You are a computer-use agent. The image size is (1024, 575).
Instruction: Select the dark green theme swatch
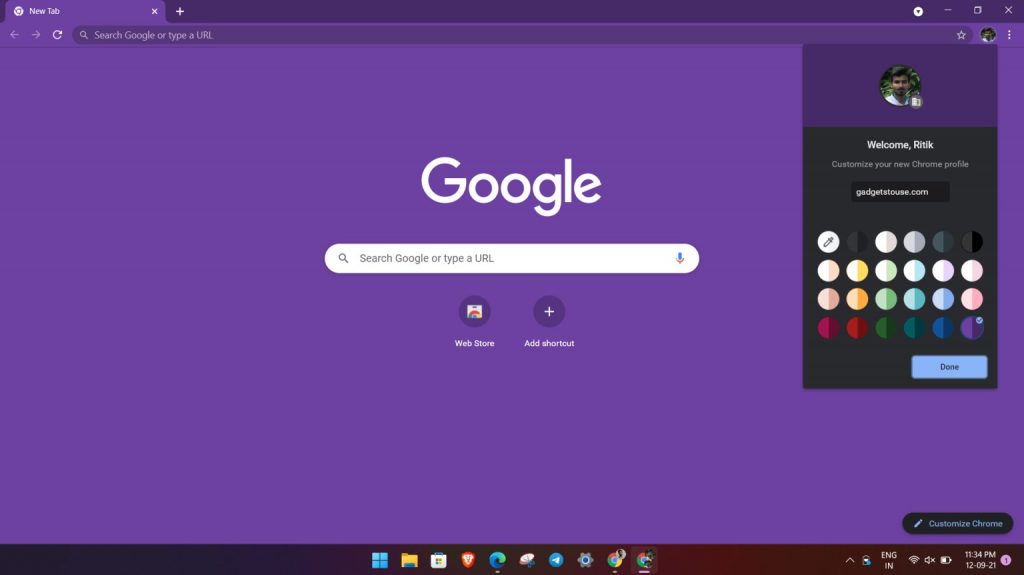886,328
